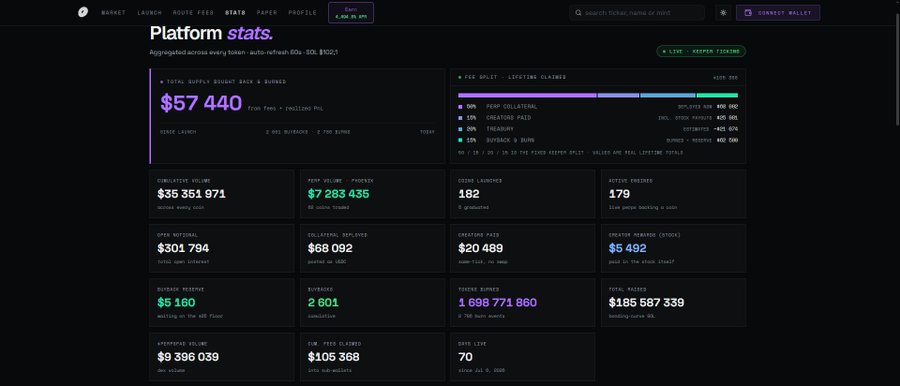
Task: Click the Aggregated across every token subtitle
Action: pos(243,52)
